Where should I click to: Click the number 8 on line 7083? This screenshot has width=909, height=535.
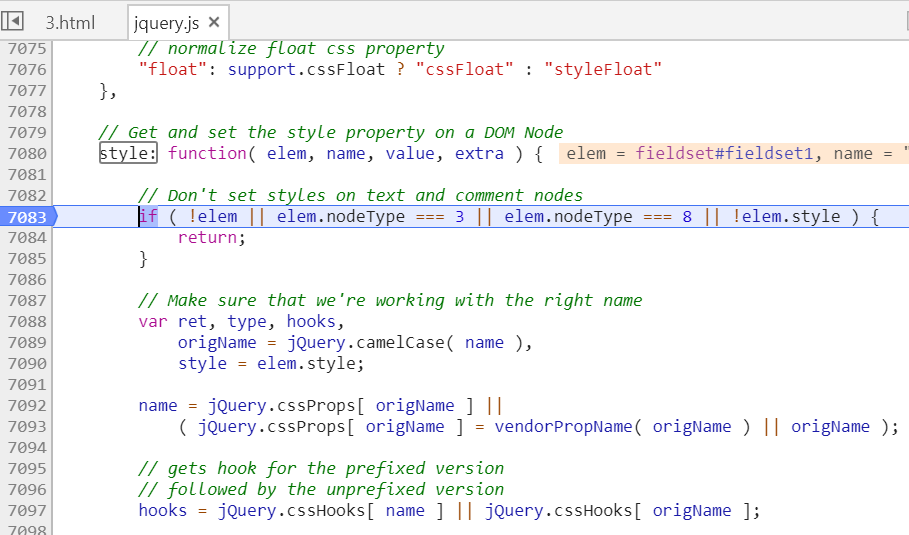[x=687, y=217]
